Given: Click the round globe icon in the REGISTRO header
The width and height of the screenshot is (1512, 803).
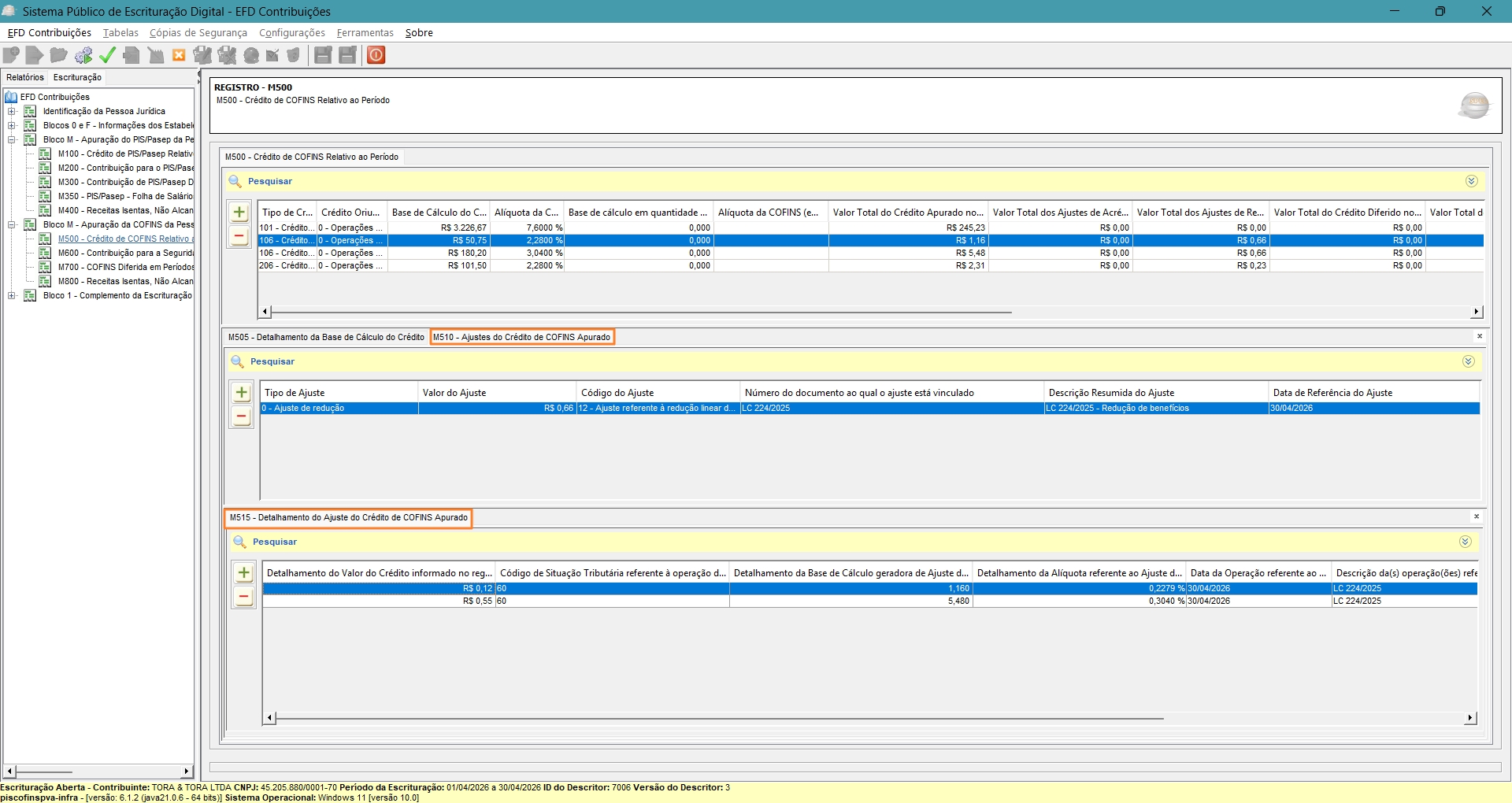Looking at the screenshot, I should point(1474,105).
